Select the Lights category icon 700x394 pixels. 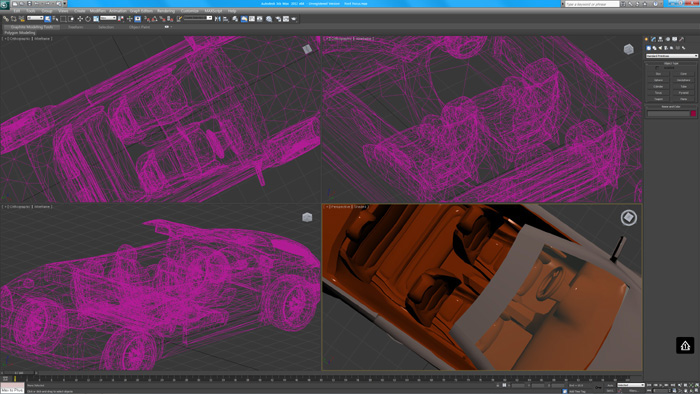pyautogui.click(x=660, y=48)
